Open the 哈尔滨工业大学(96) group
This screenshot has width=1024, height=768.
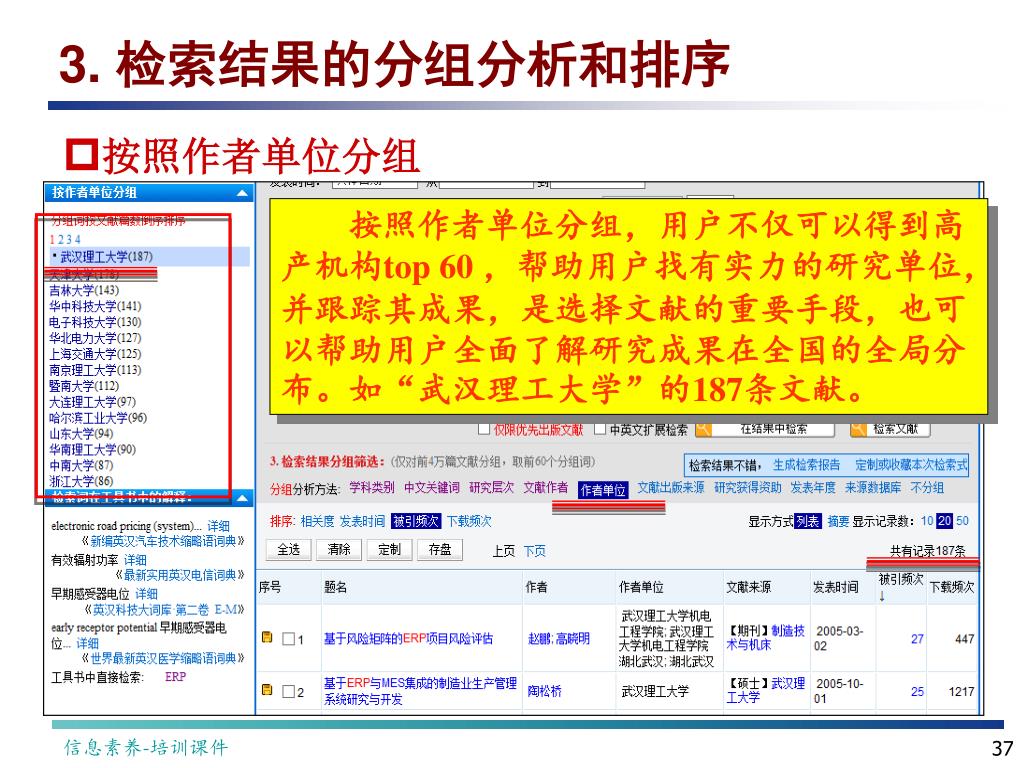pos(98,418)
